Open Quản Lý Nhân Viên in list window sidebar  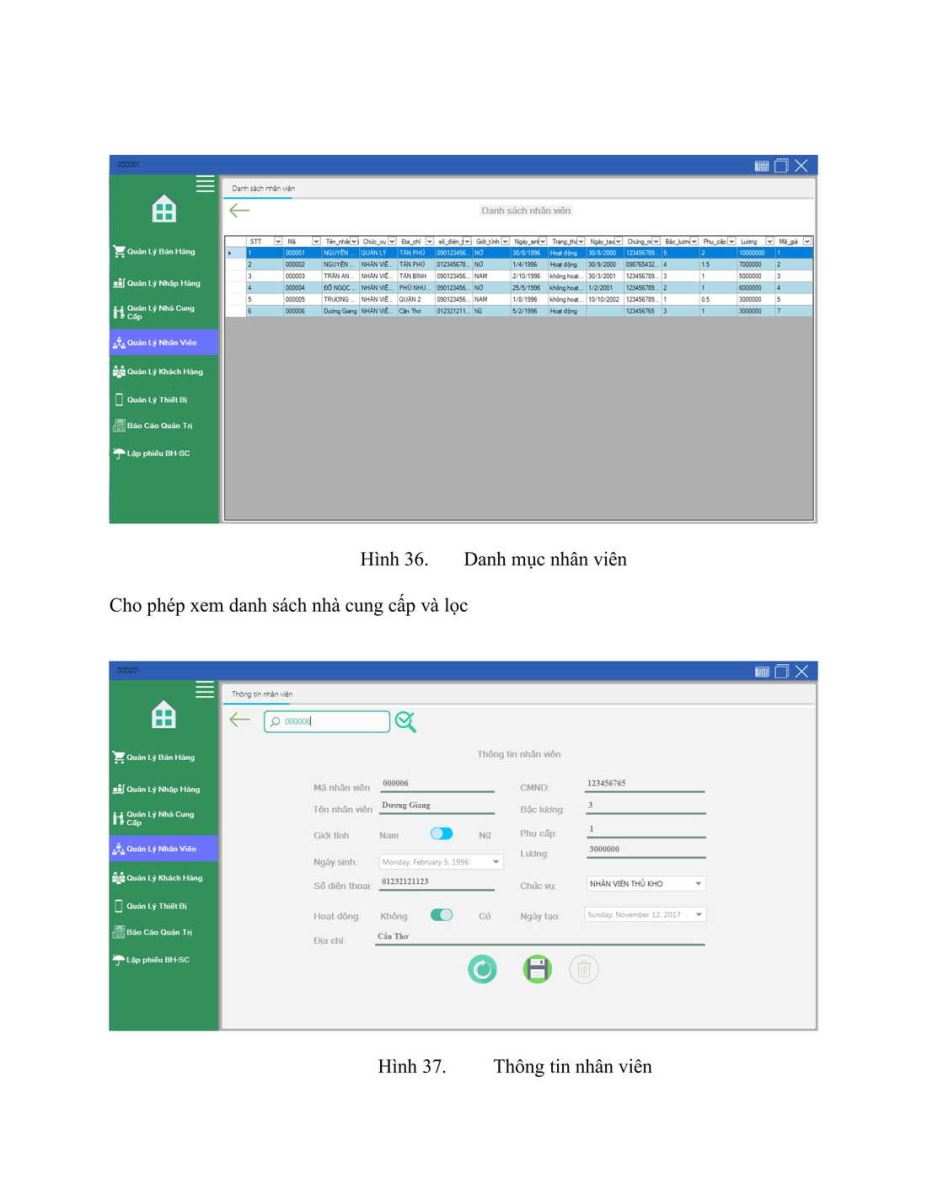(x=163, y=342)
